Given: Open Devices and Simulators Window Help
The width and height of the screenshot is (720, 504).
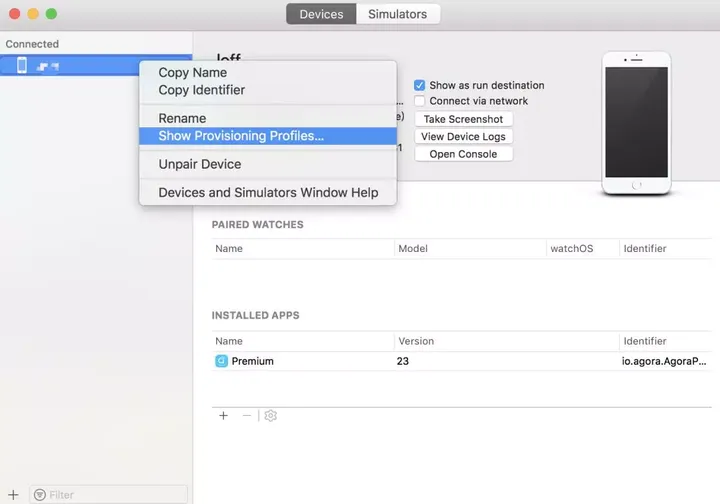Looking at the screenshot, I should pos(268,192).
